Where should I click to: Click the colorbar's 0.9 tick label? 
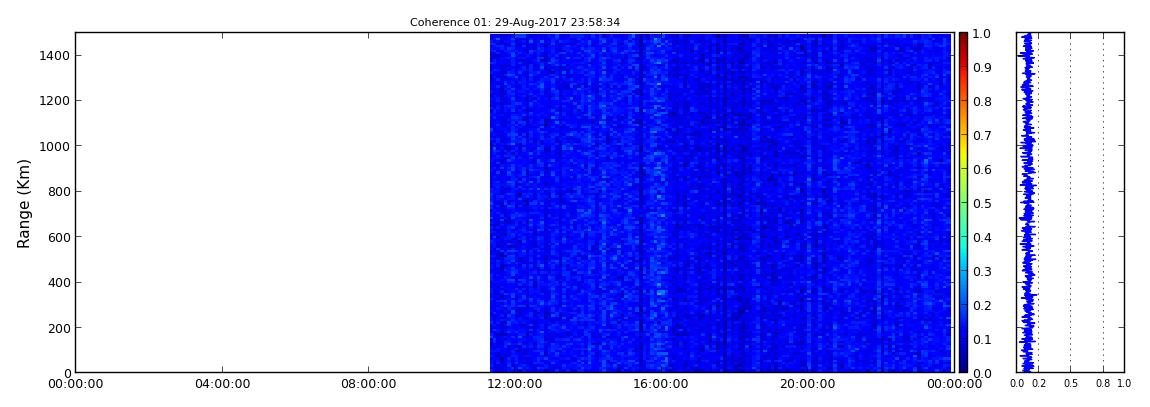coord(981,67)
